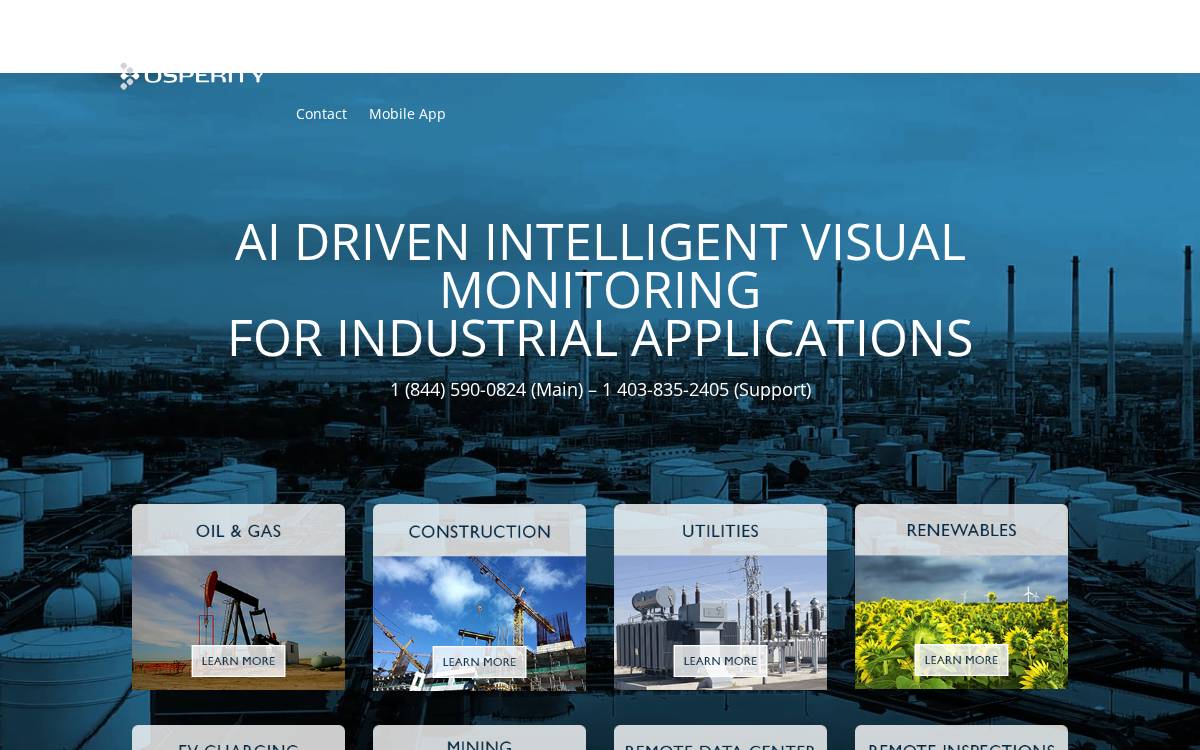1200x750 pixels.
Task: Open the Mining card
Action: coord(479,738)
